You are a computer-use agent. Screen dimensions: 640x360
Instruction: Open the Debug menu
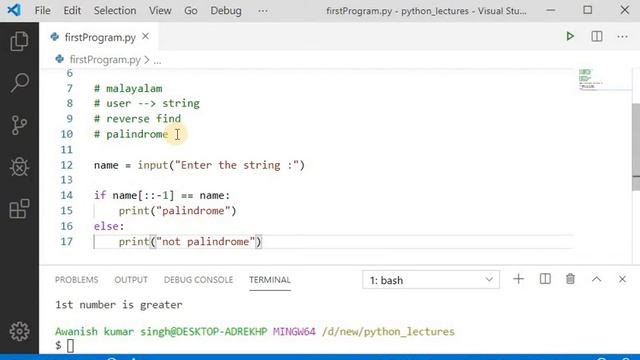[226, 11]
